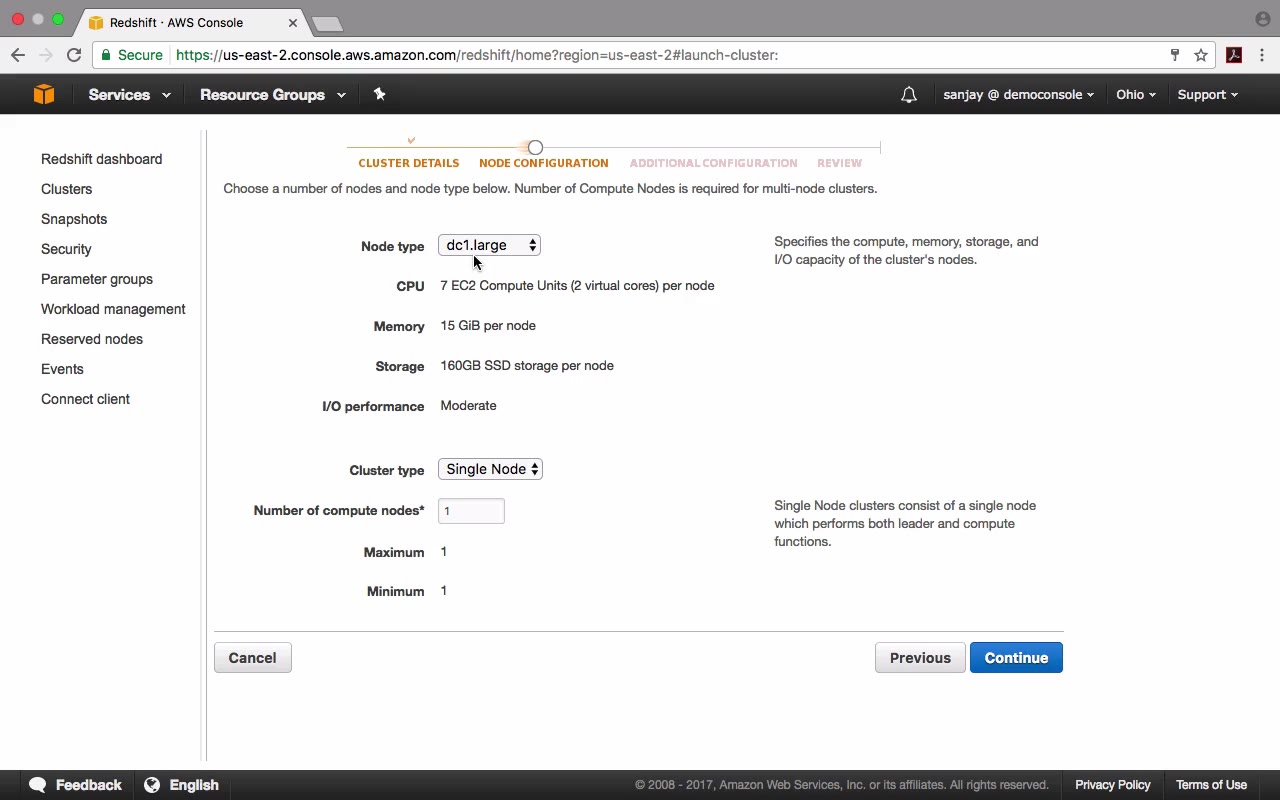The image size is (1280, 800).
Task: Click the Adobe PDF extension icon
Action: [1234, 55]
